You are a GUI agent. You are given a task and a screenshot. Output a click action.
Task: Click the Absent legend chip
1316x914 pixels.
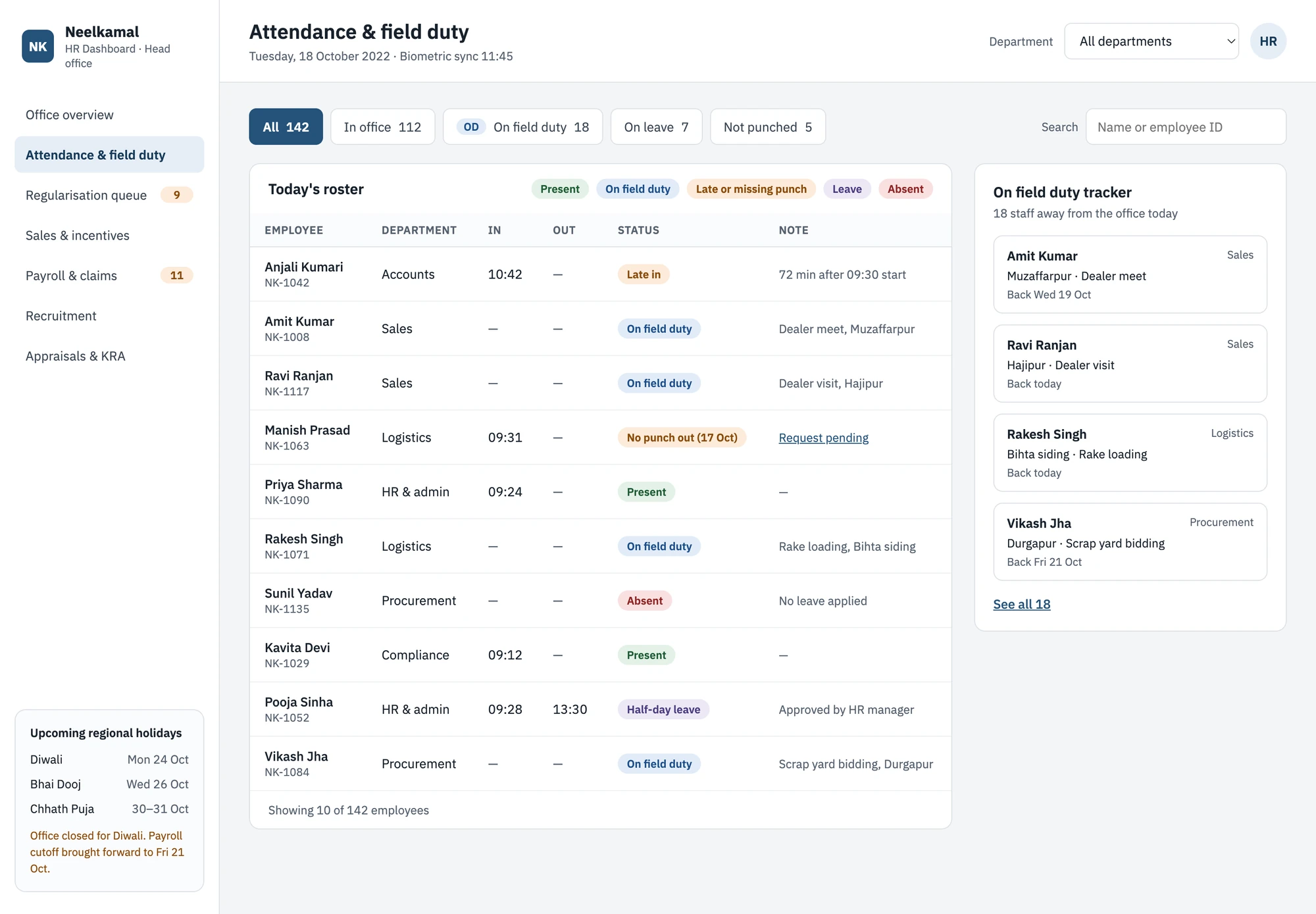(x=905, y=189)
